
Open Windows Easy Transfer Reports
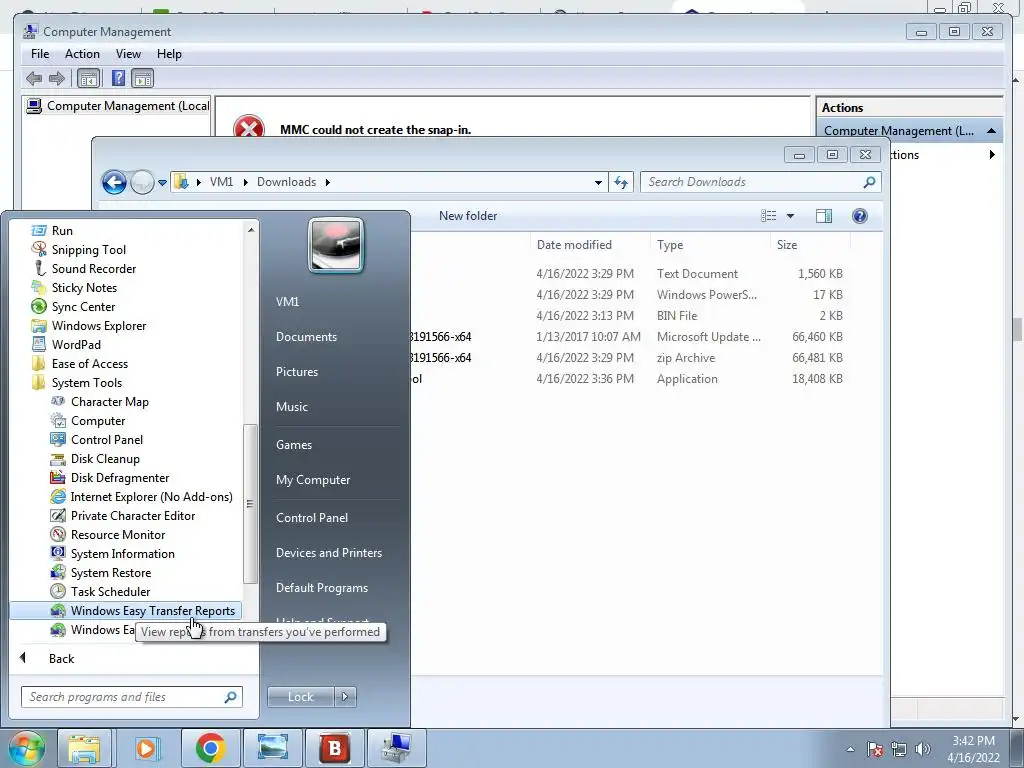[x=125, y=611]
